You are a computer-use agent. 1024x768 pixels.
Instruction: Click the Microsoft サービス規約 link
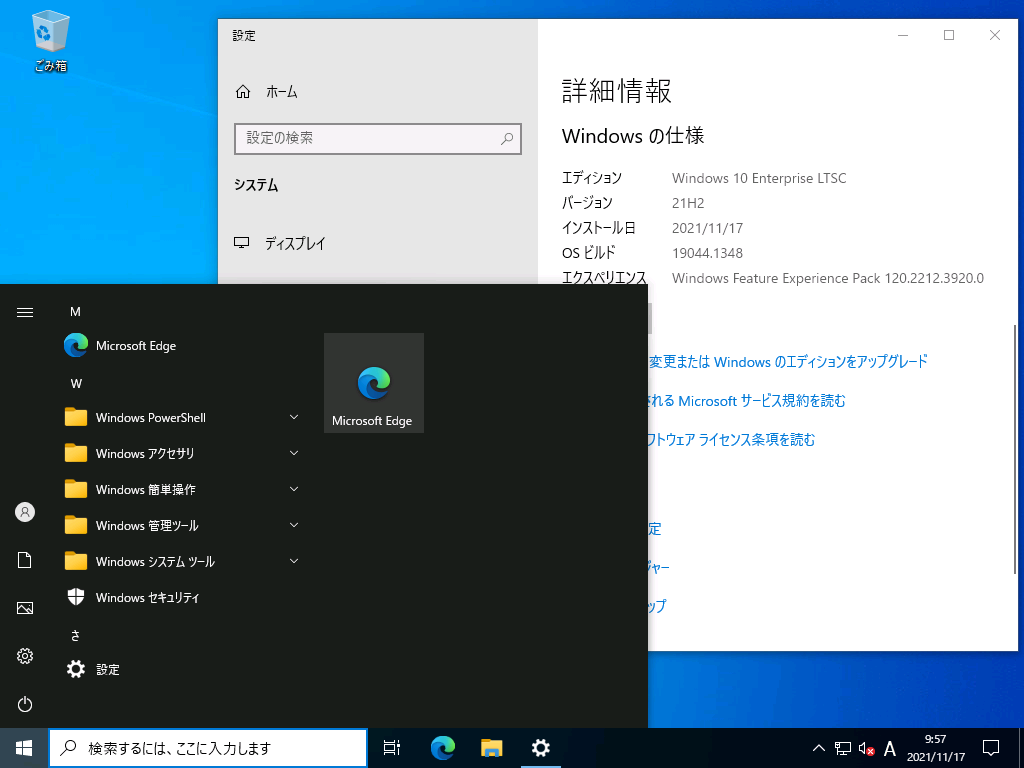[x=760, y=401]
